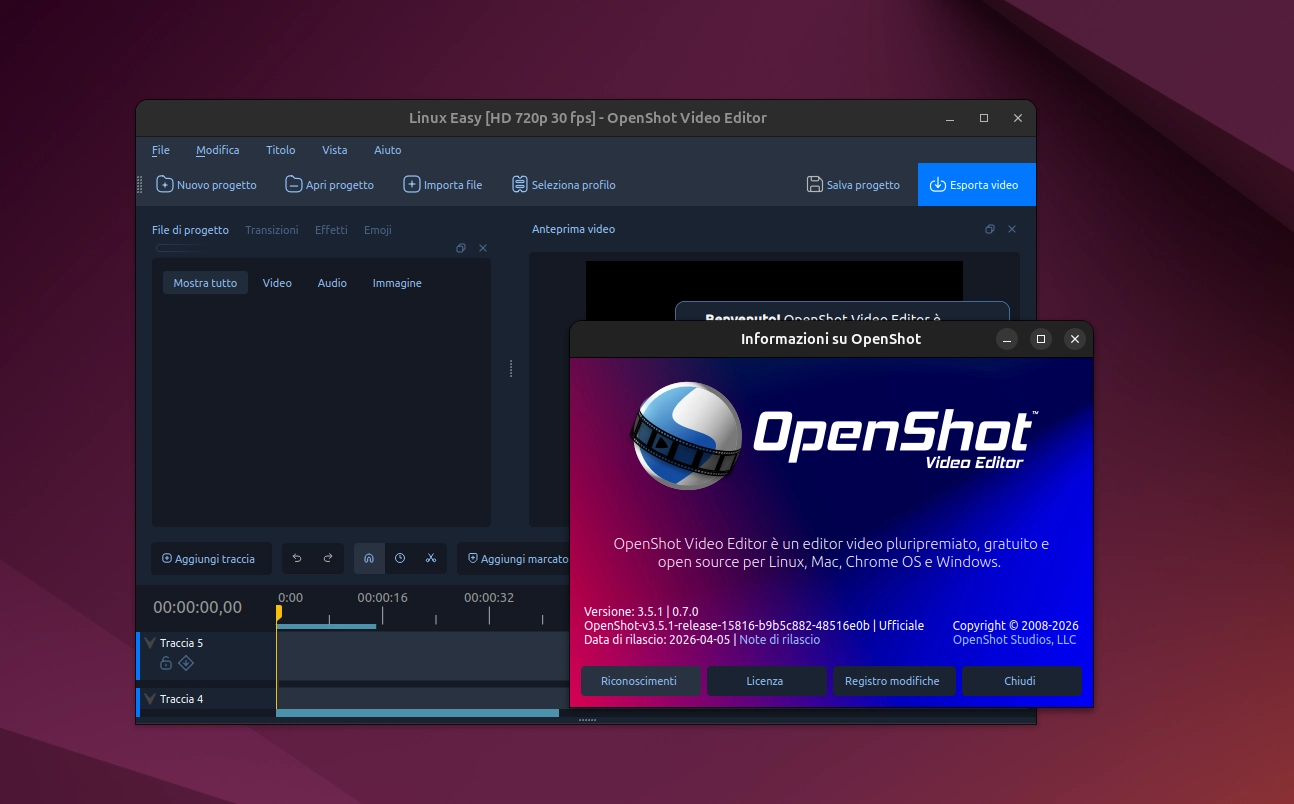Open the Importa file toolbar item
Image resolution: width=1294 pixels, height=804 pixels.
(442, 184)
